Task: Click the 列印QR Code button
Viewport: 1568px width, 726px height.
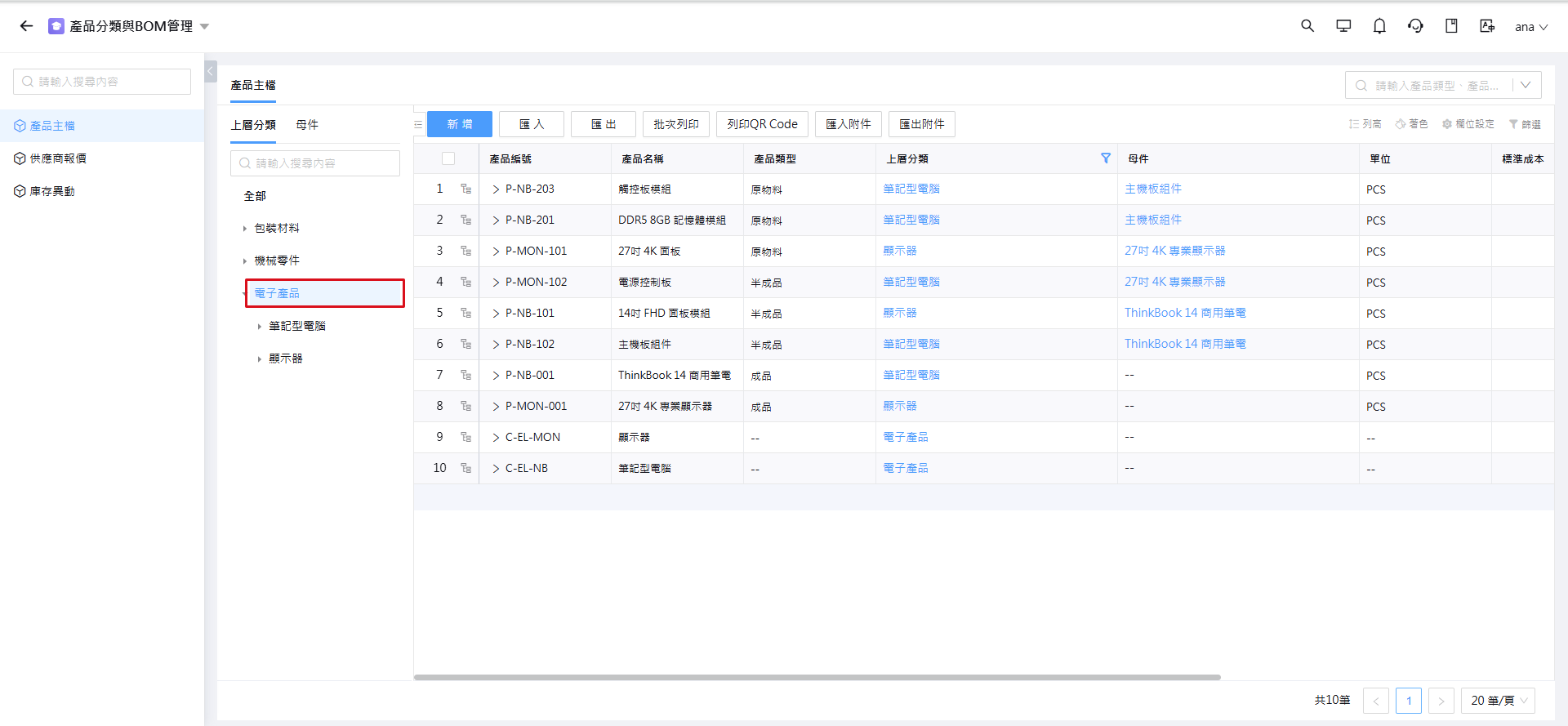Action: (763, 124)
